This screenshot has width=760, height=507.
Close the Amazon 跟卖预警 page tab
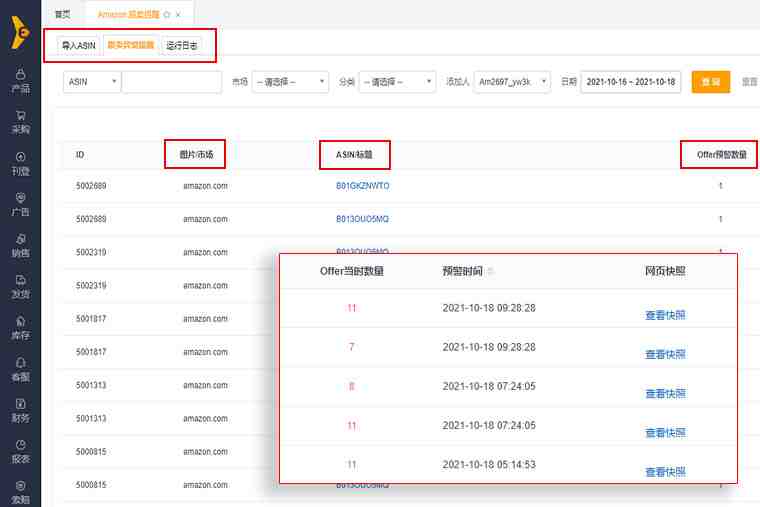click(178, 15)
